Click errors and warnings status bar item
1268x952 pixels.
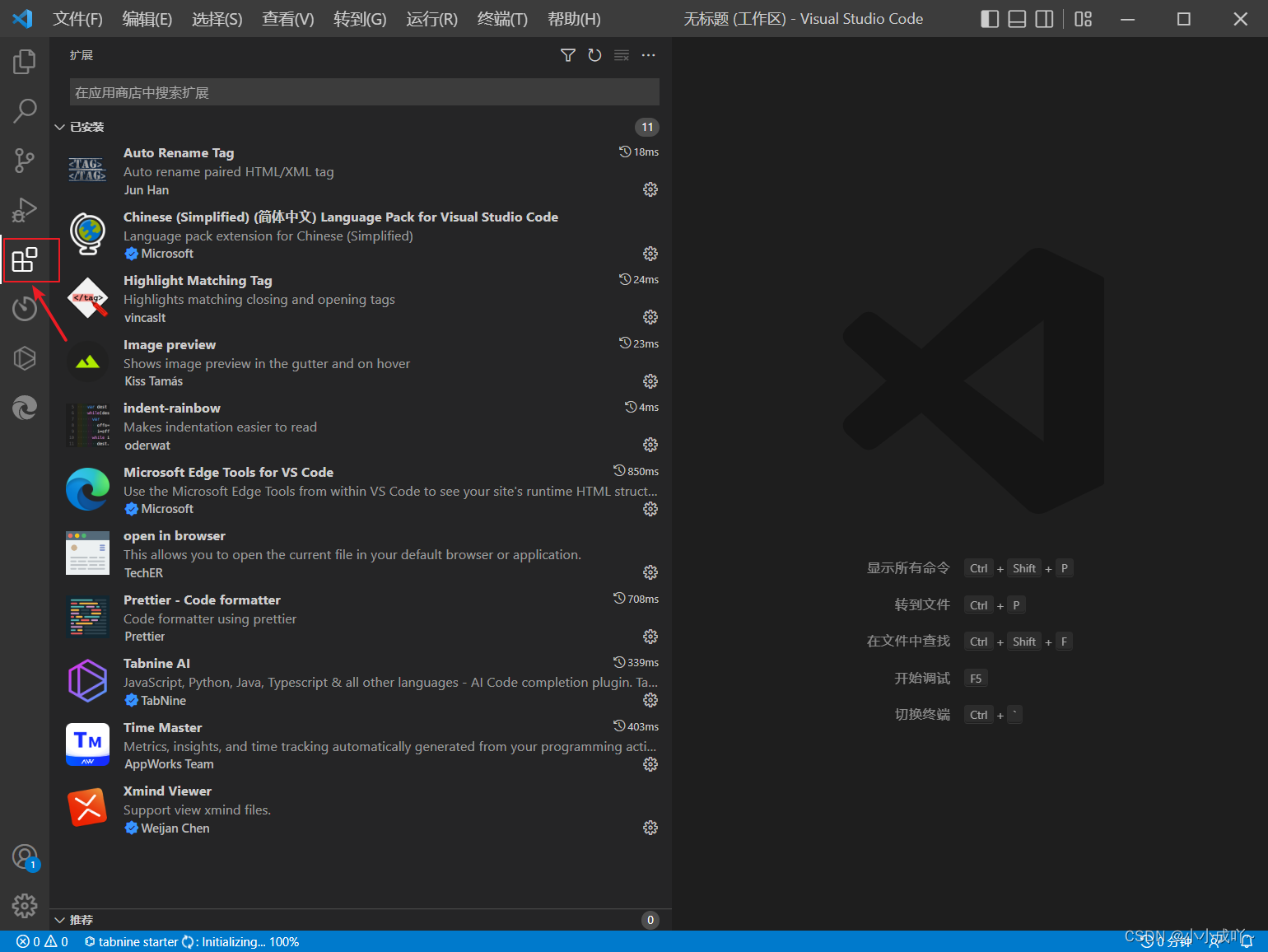point(42,941)
